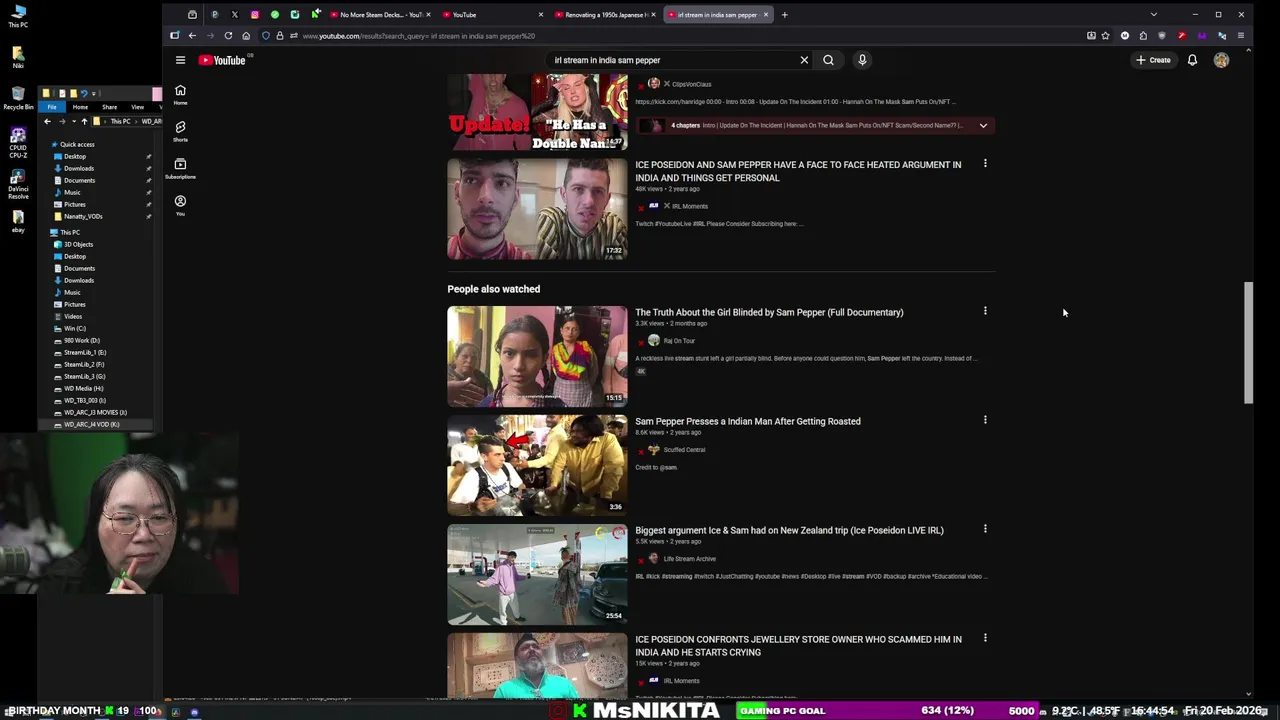Open ICE POSEIDON CONFRONTS JEWELLERY STORE OWNER title

798,646
